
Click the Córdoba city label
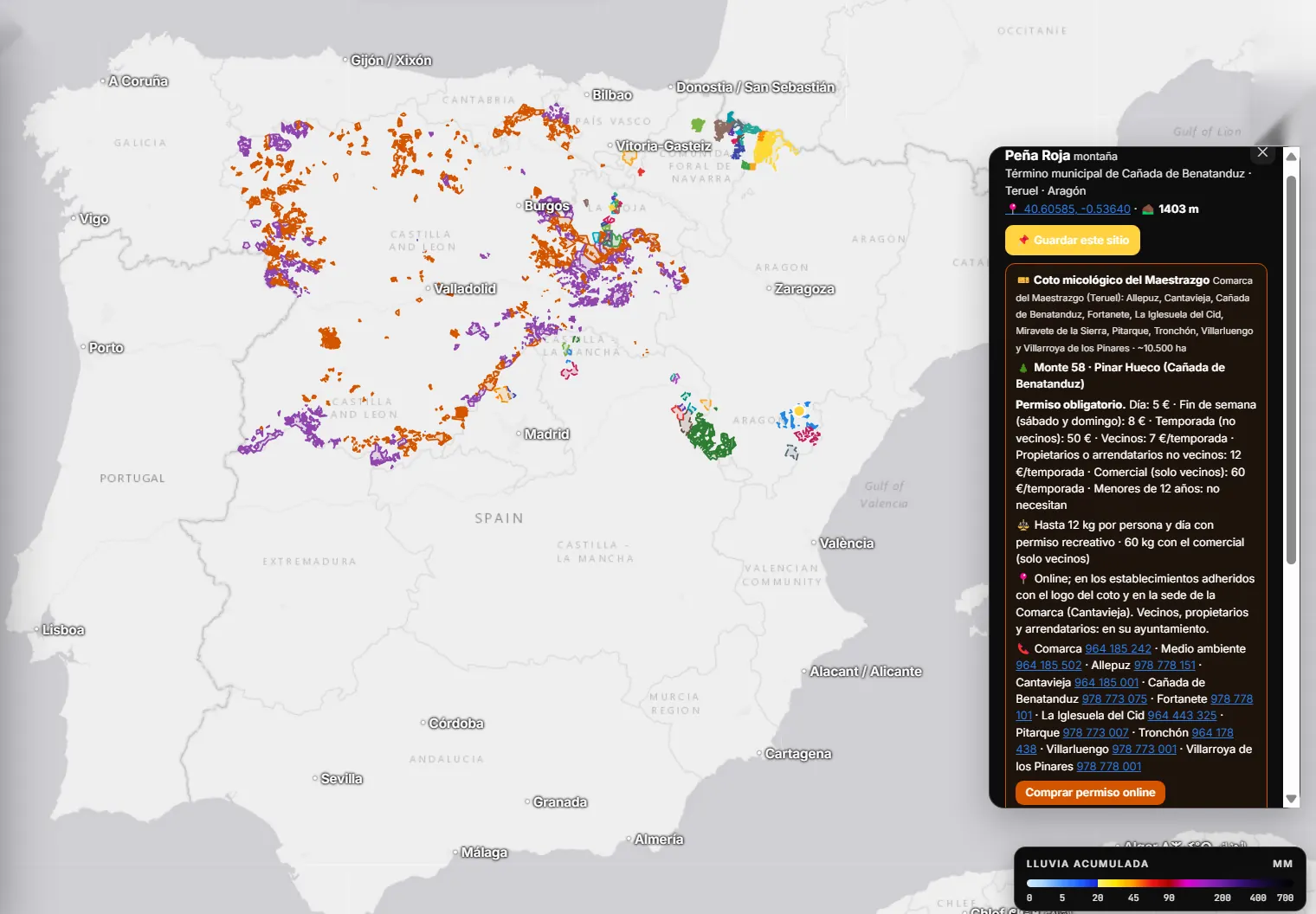pos(455,724)
